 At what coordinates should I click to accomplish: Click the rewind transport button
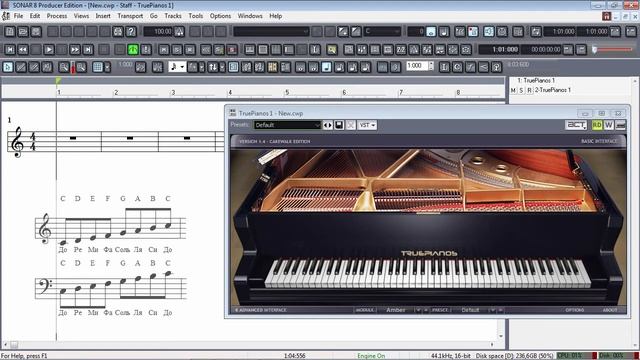coord(23,50)
